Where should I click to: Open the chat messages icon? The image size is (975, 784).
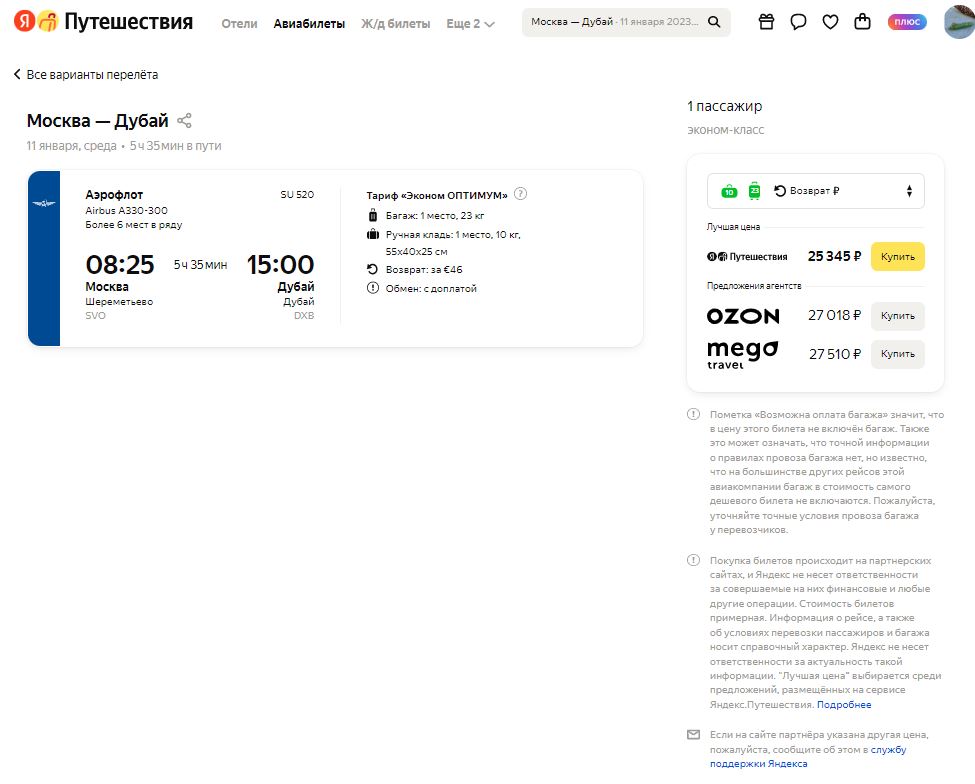click(x=798, y=22)
